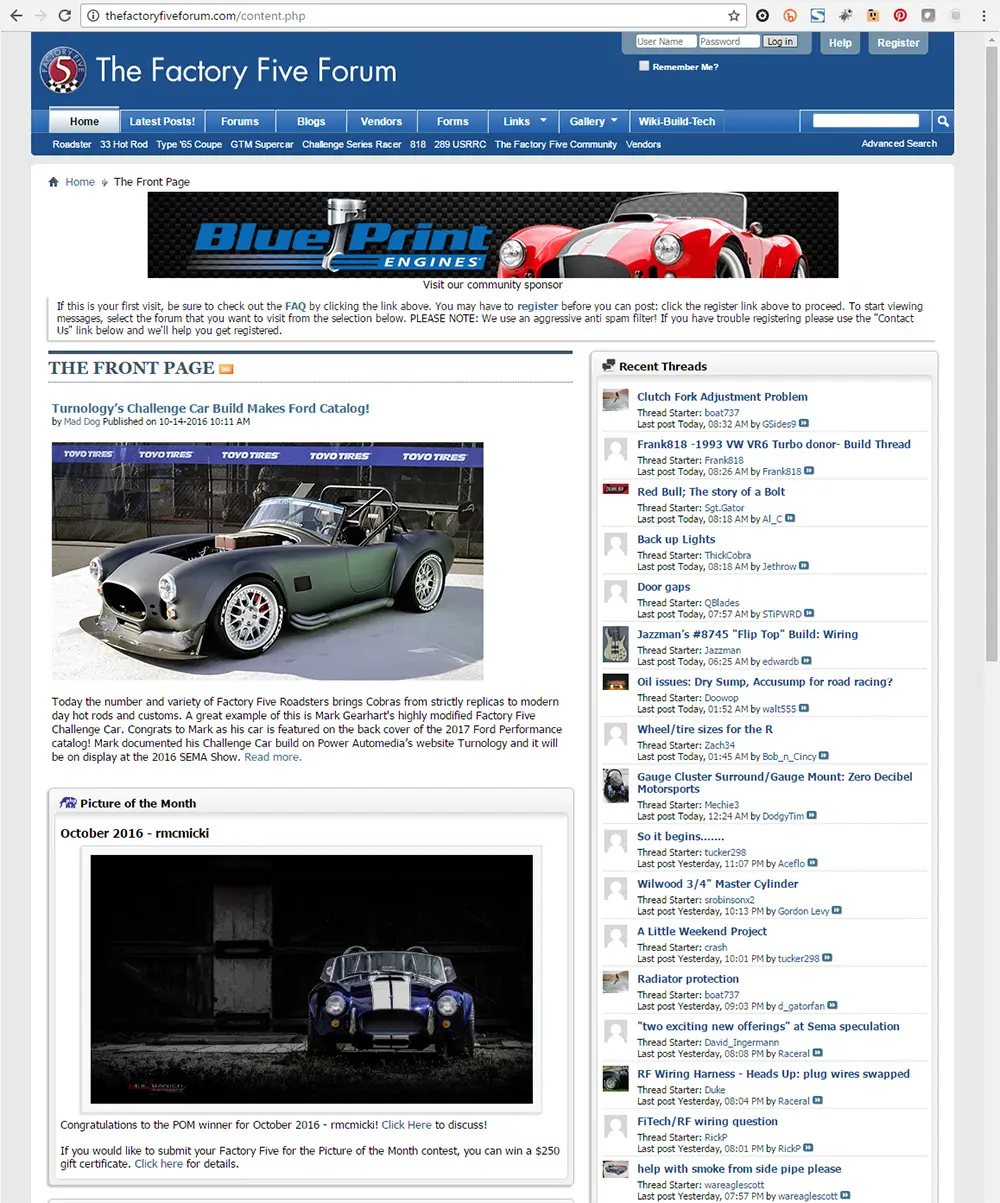Open the Read more link in the catalog article
Image resolution: width=1000 pixels, height=1203 pixels.
[272, 757]
